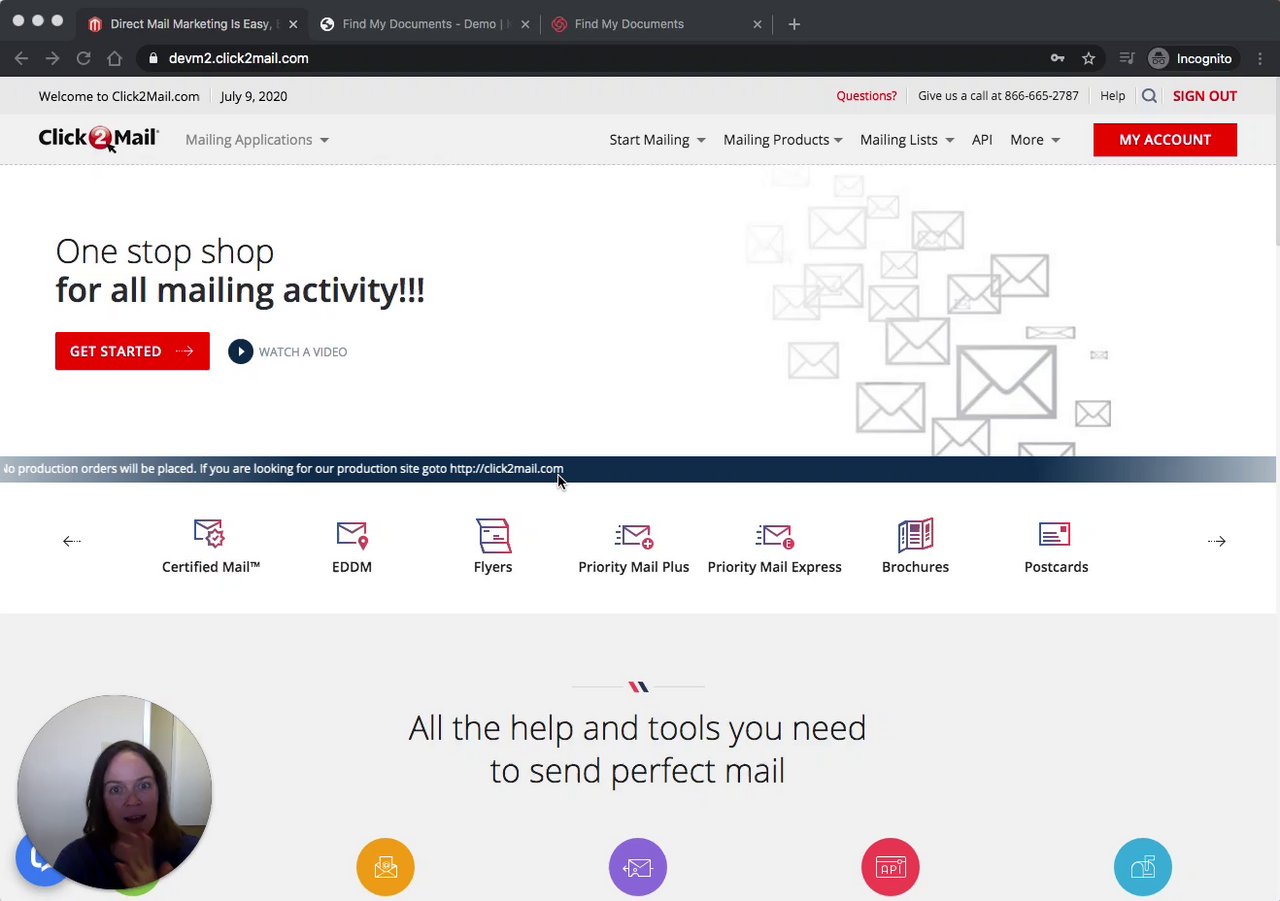Select Priority Mail Express icon
Screen dimensions: 1280x901
(775, 536)
